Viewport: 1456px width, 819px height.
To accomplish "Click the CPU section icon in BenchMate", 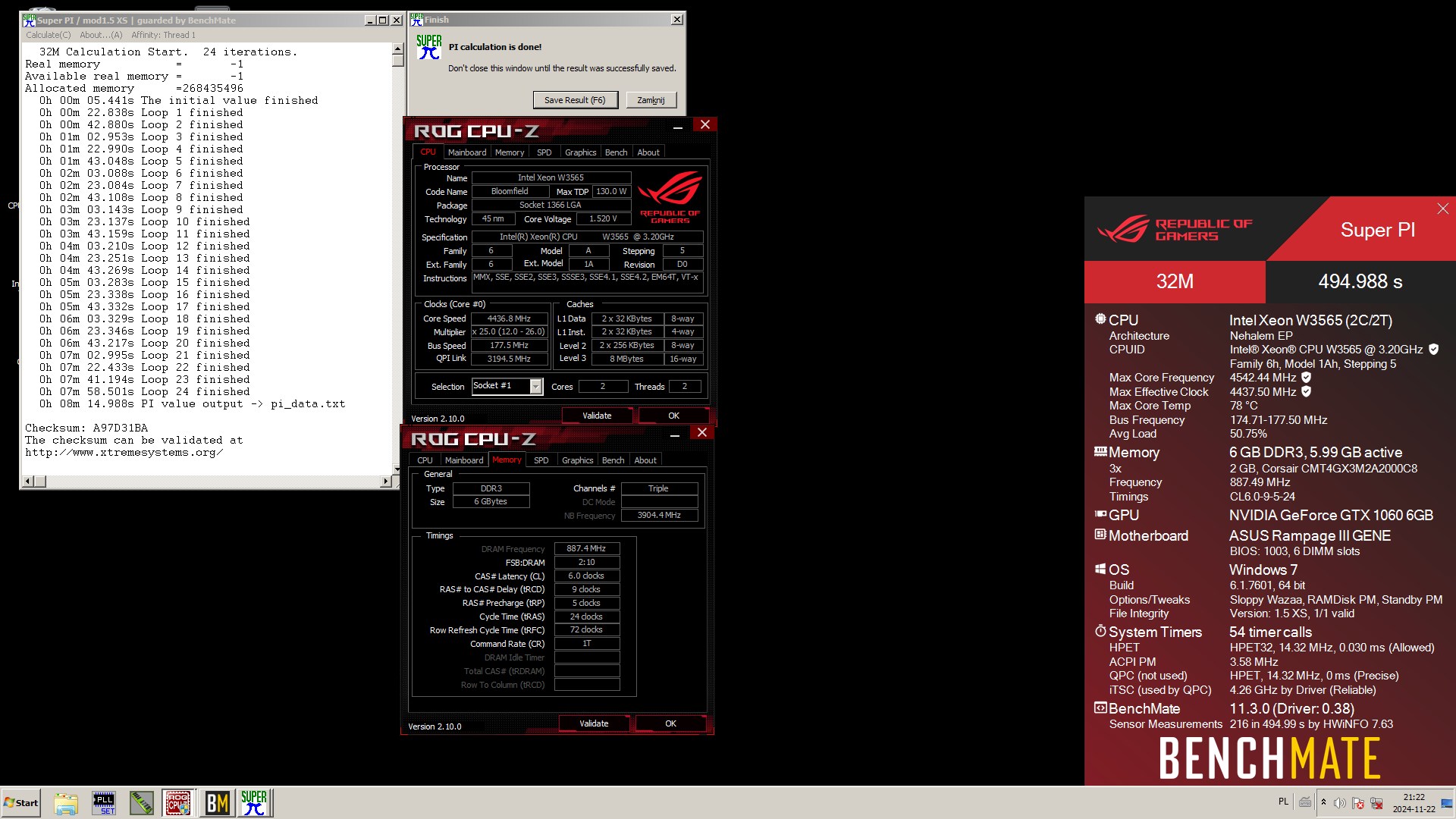I will (x=1100, y=319).
